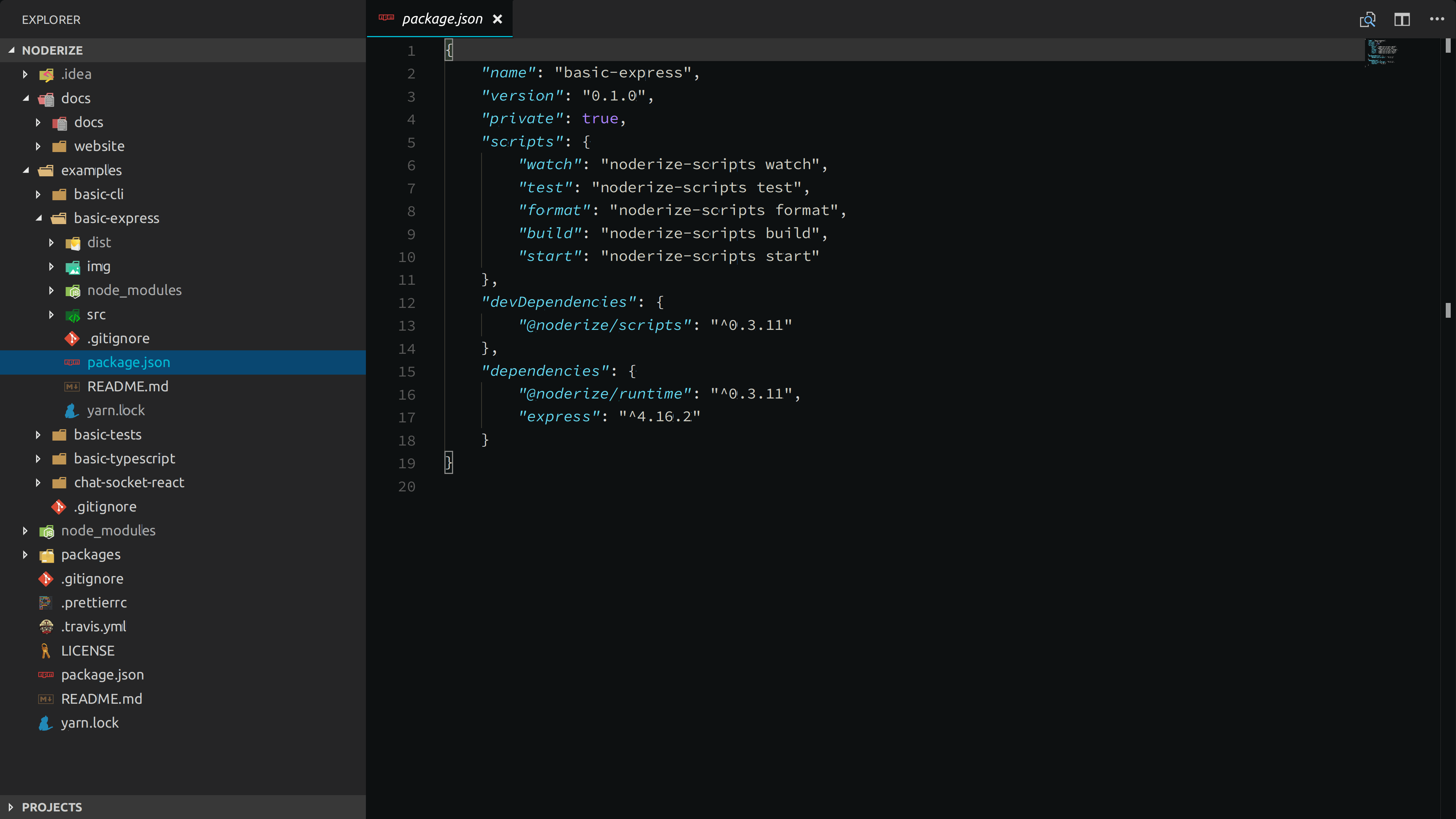Click the yarn cat icon next to the root yarn.lock file
Screen dimensions: 1456x819
pyautogui.click(x=46, y=723)
